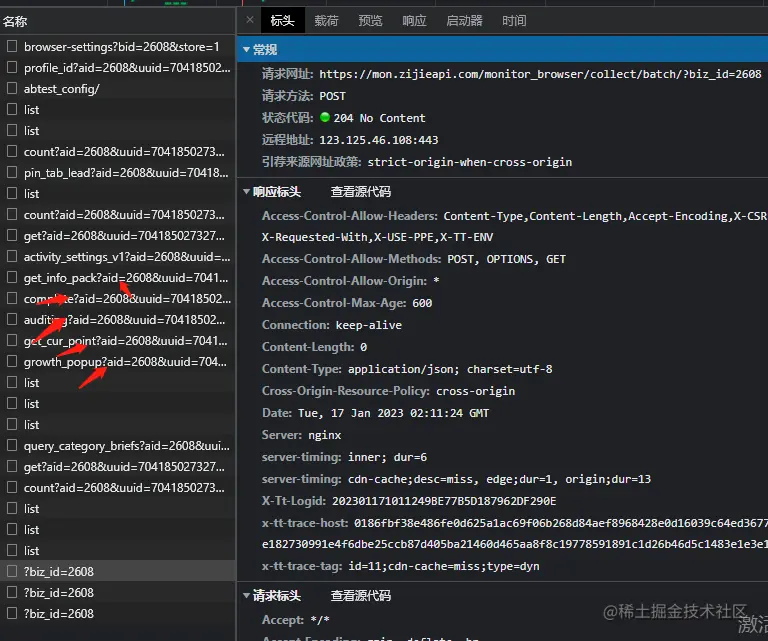Click the Server nginx header
768x641 pixels.
point(301,435)
